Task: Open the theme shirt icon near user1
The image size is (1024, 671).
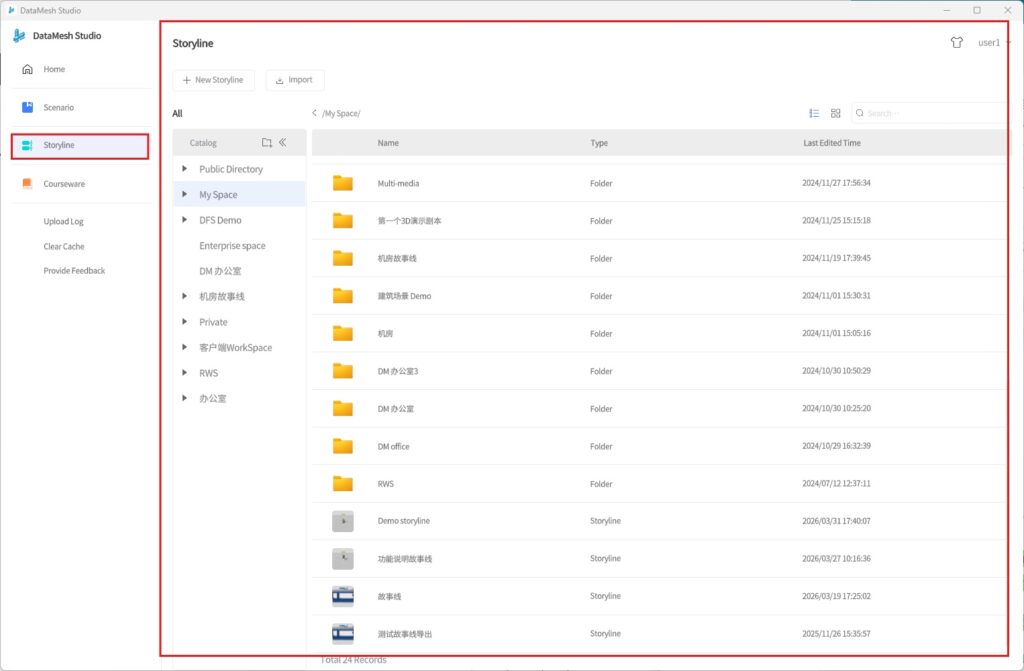Action: [956, 43]
